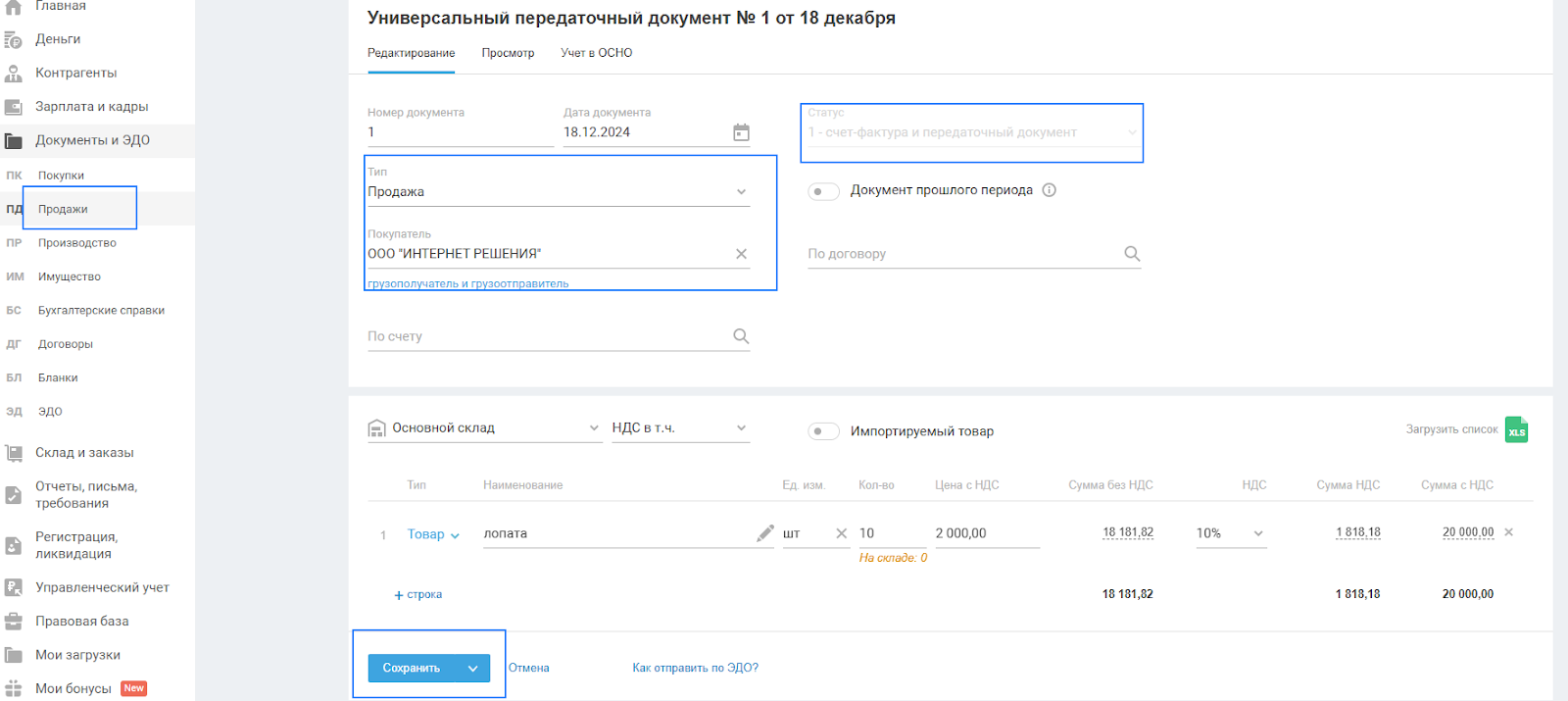Open the Как отправить по ЭДО link

pyautogui.click(x=695, y=668)
